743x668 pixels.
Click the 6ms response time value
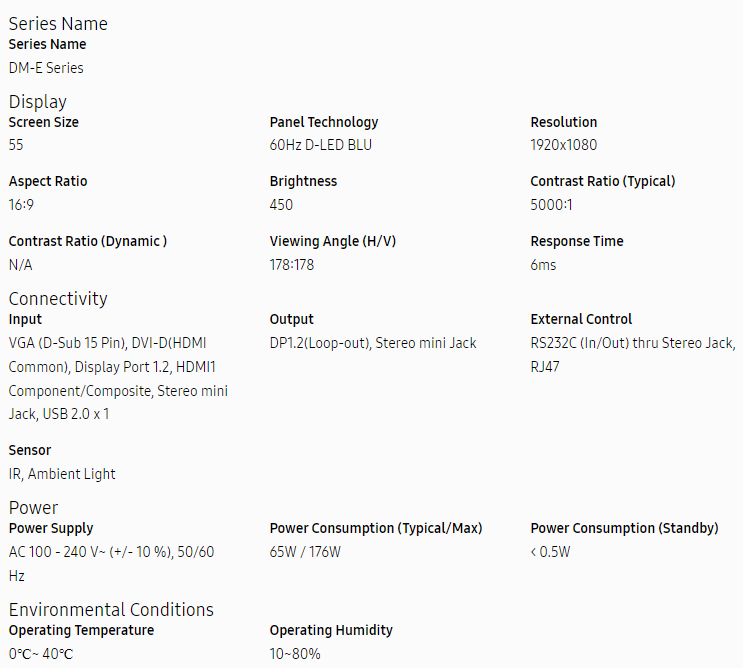(x=543, y=265)
